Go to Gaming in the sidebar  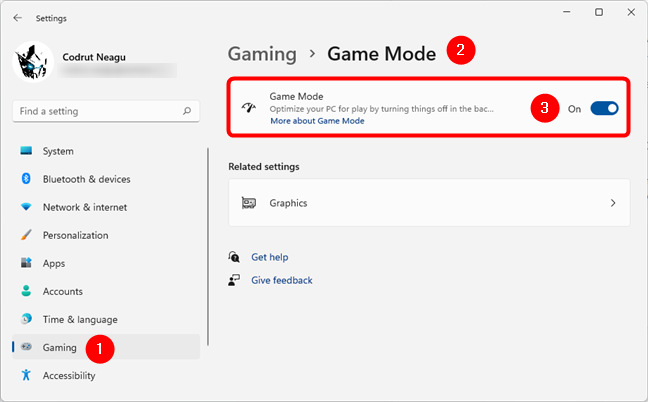click(59, 347)
